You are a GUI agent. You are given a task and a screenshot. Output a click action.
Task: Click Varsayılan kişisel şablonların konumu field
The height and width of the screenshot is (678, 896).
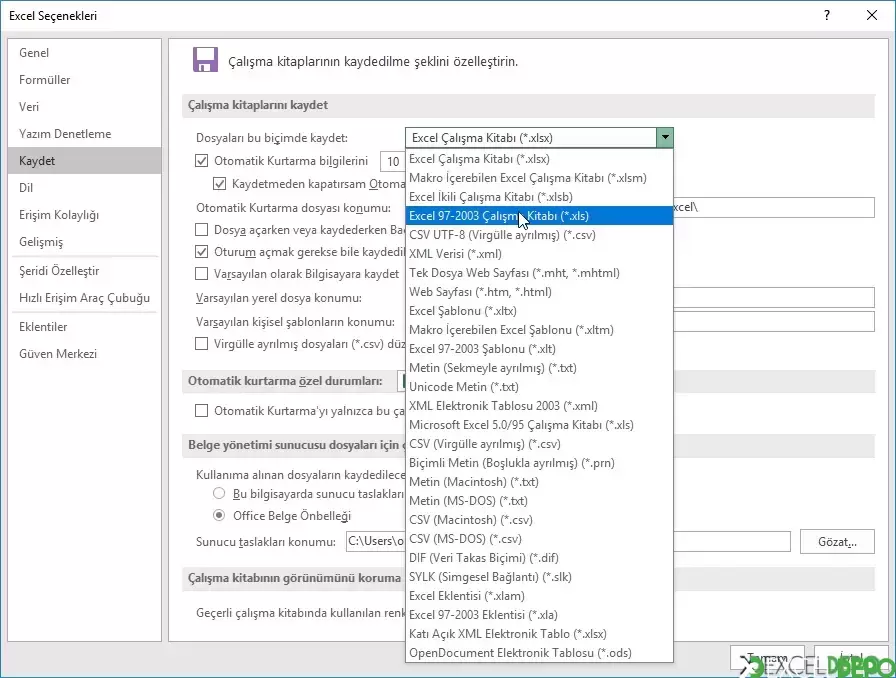click(774, 321)
